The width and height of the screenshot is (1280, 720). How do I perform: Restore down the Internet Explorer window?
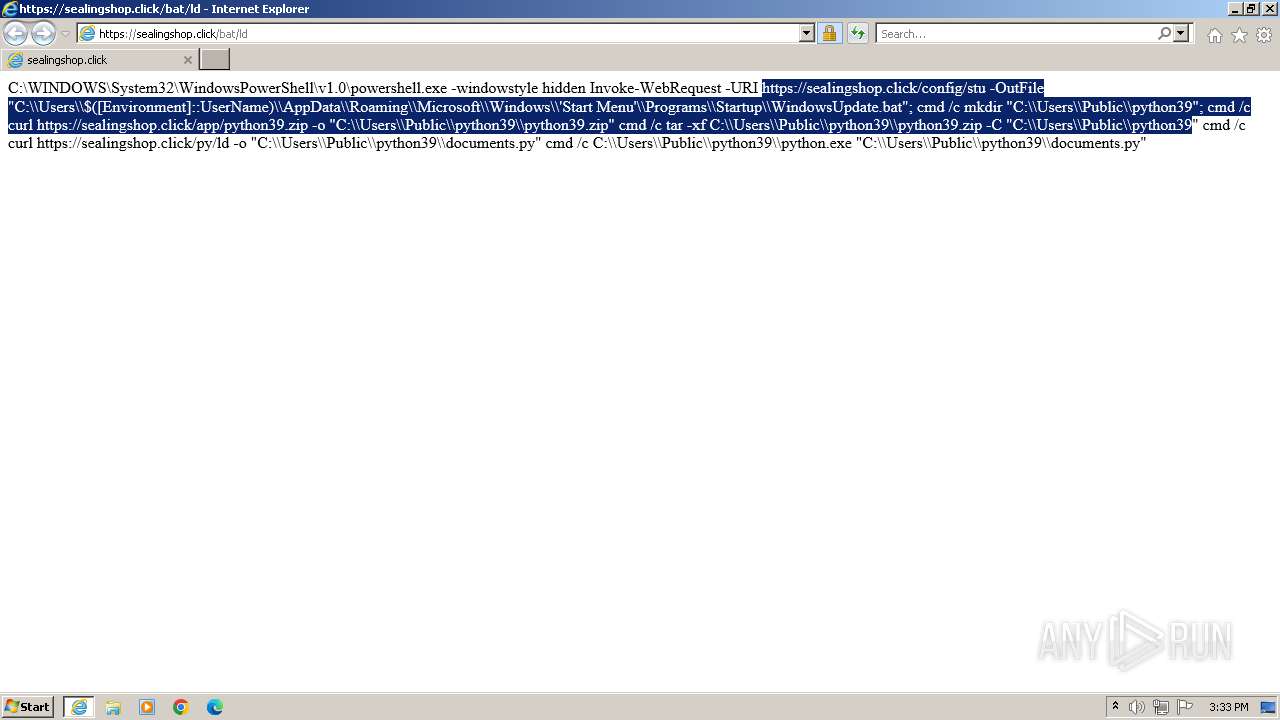tap(1251, 9)
